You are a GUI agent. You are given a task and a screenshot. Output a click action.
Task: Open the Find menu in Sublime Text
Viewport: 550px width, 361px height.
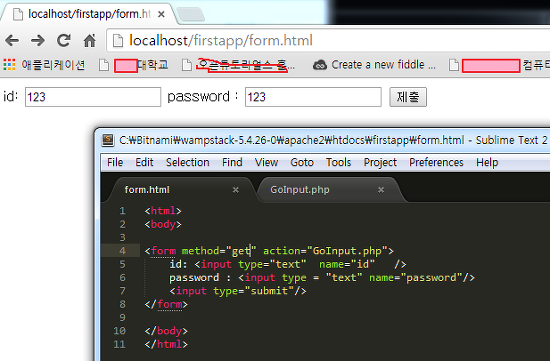tap(232, 162)
